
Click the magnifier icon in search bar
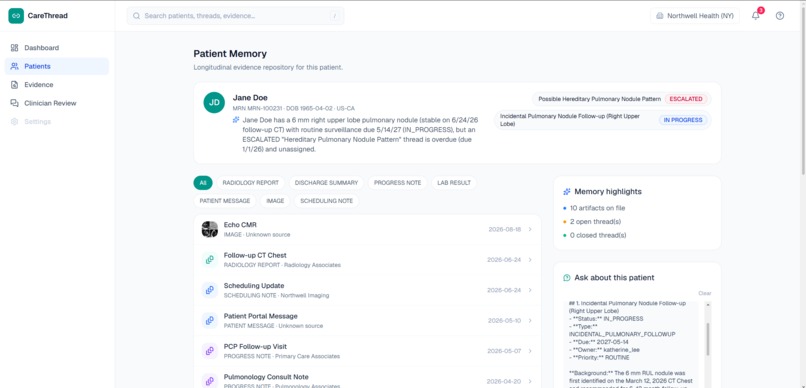136,16
